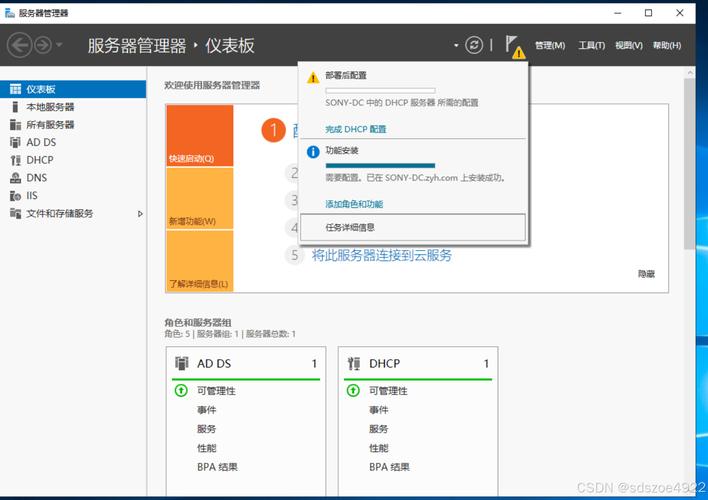Click the DHCP tile icon

tap(354, 363)
